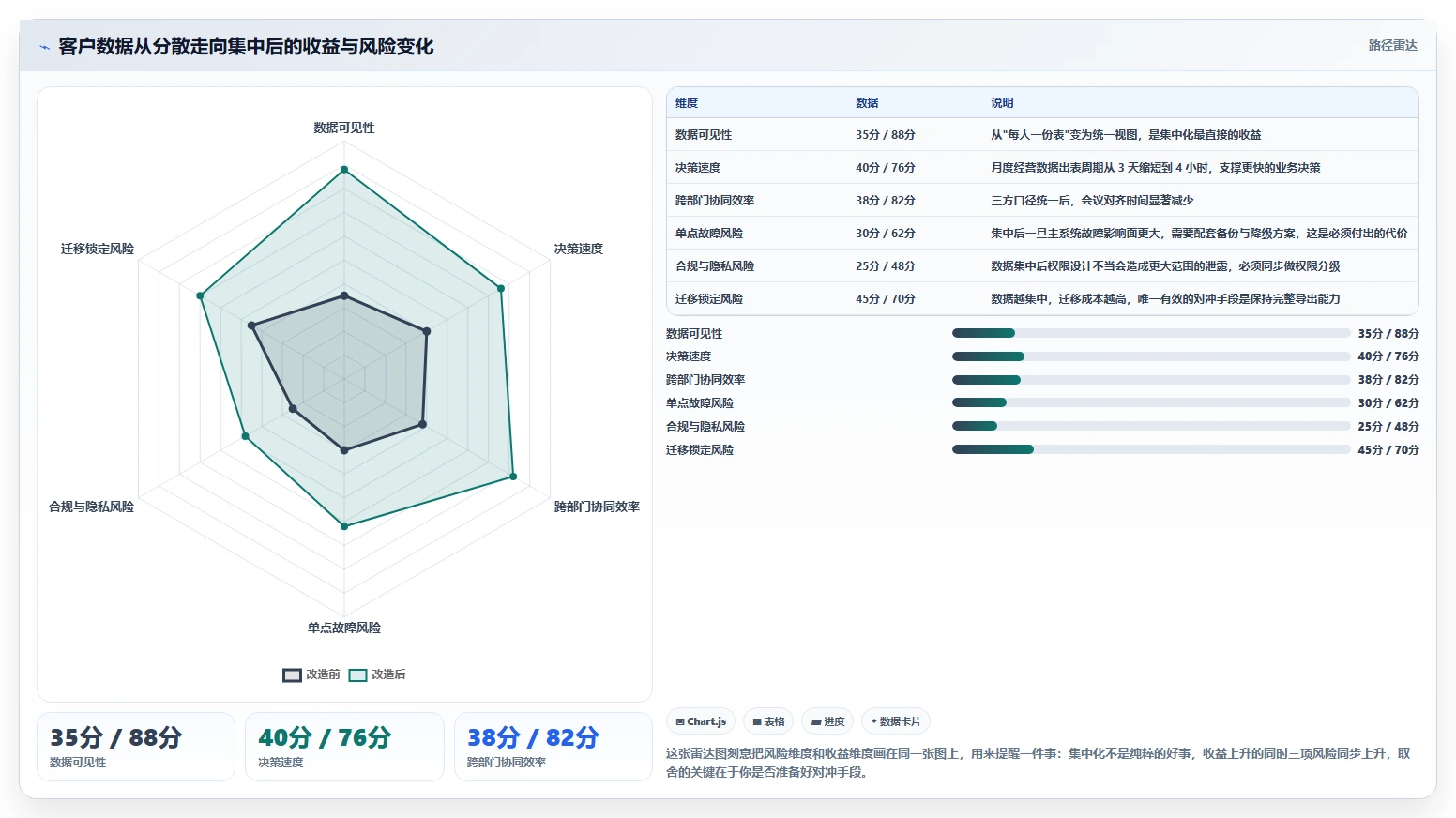The image size is (1456, 818).
Task: Click the 改造后 data point on the 迁移锁定风险 axis
Action: point(200,295)
